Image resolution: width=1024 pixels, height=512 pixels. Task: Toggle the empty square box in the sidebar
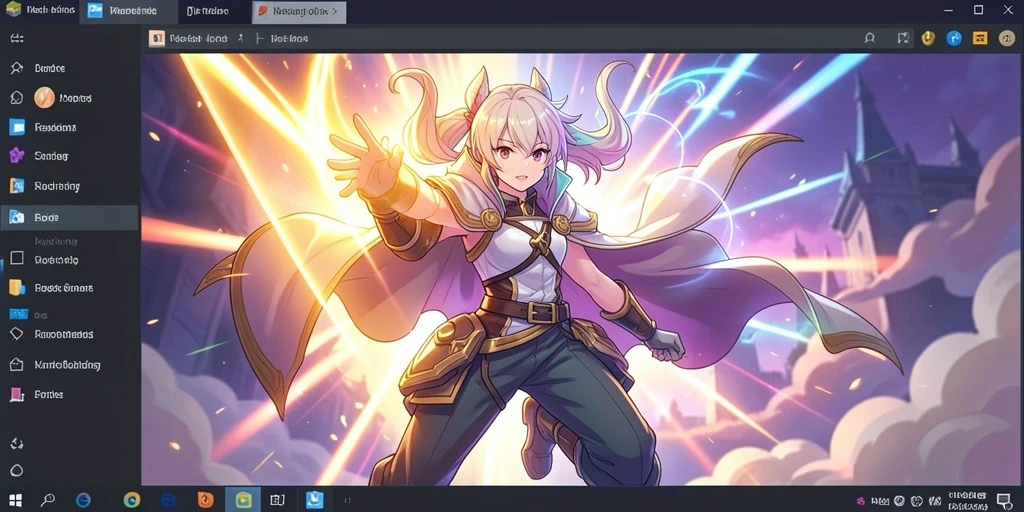[x=17, y=259]
